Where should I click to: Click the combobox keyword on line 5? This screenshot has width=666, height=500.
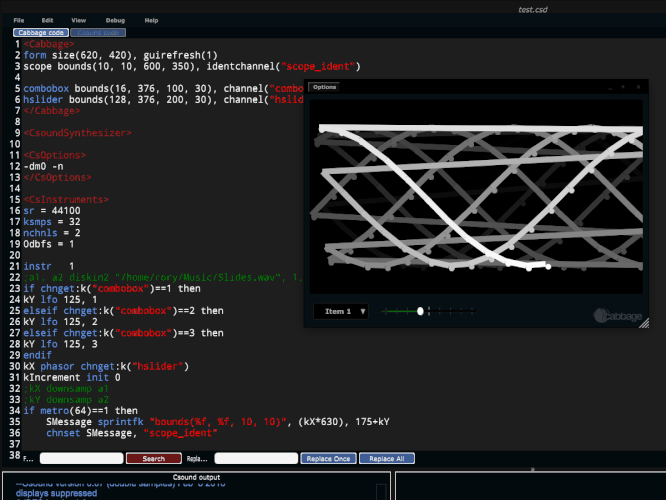(x=46, y=88)
